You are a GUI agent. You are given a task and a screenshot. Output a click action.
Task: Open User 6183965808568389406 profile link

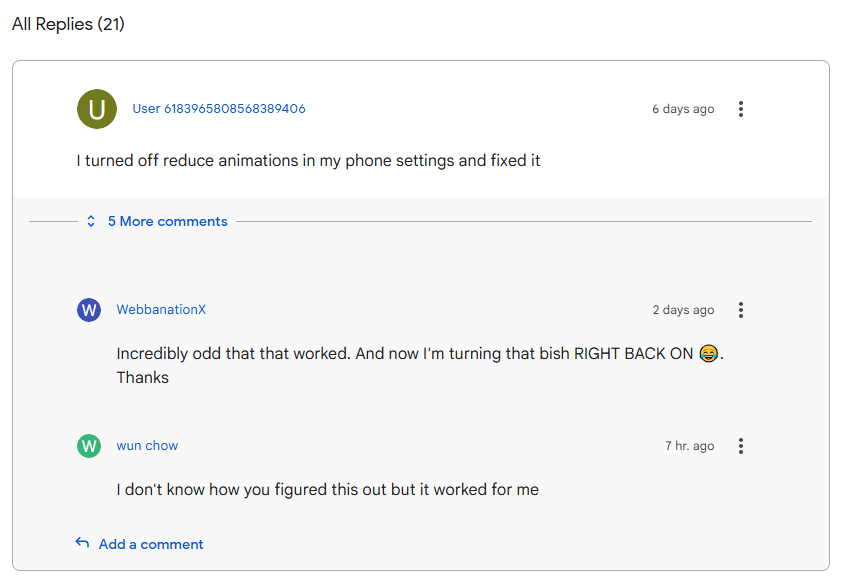point(219,109)
